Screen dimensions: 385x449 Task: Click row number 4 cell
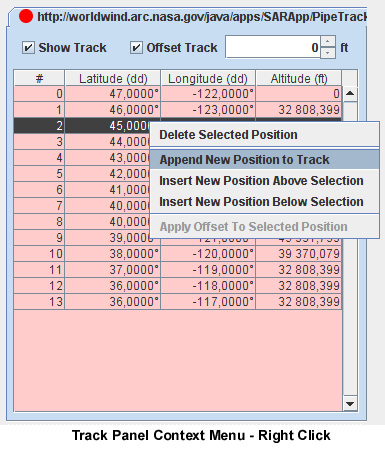39,158
